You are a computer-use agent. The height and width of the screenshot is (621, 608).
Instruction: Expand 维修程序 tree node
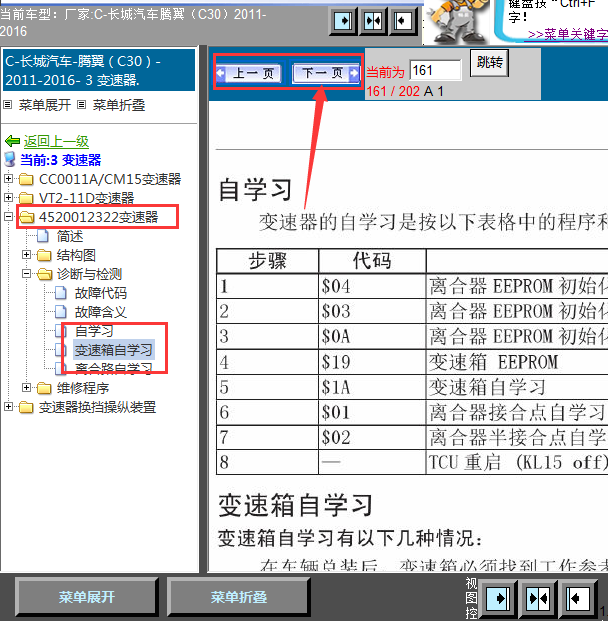pyautogui.click(x=26, y=388)
